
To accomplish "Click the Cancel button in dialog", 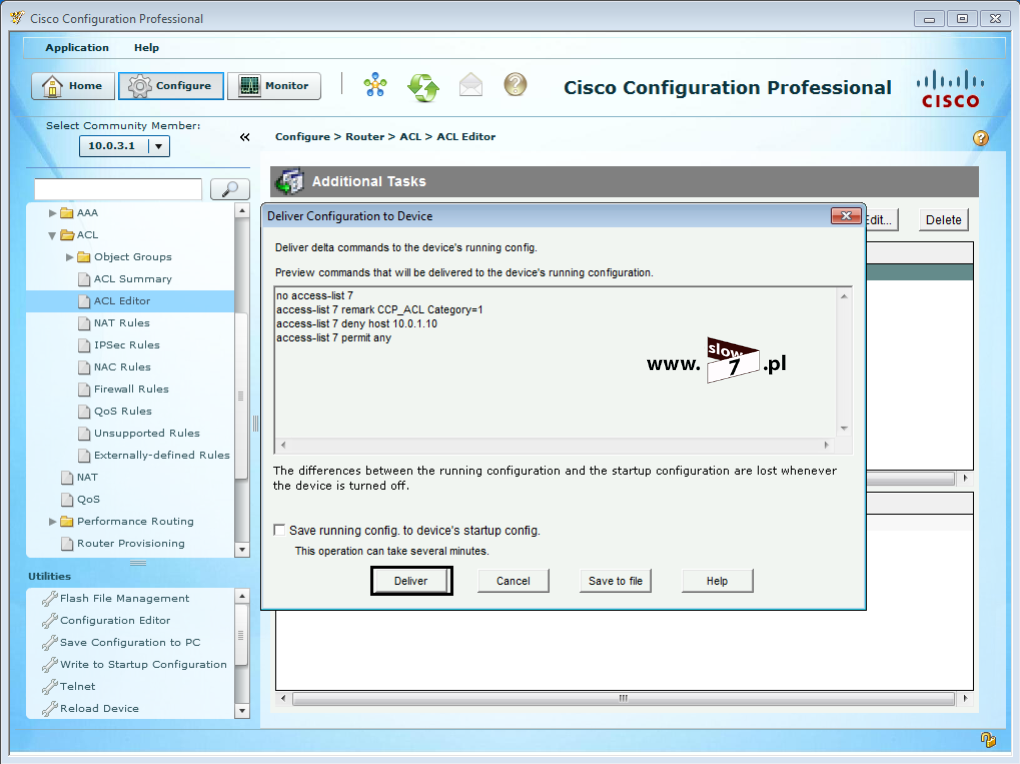I will tap(513, 581).
